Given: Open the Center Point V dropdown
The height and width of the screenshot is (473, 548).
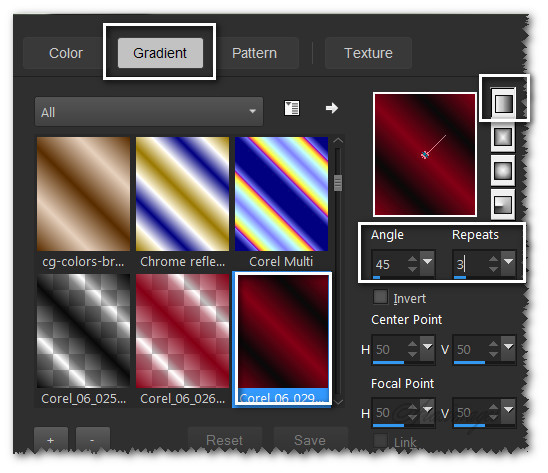Looking at the screenshot, I should click(508, 348).
